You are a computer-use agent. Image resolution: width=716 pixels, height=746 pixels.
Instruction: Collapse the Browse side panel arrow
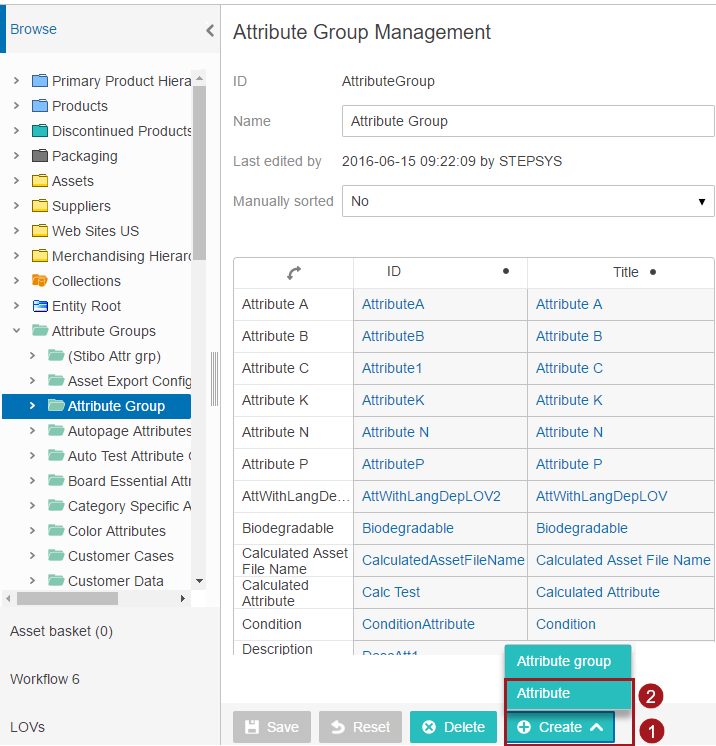210,30
